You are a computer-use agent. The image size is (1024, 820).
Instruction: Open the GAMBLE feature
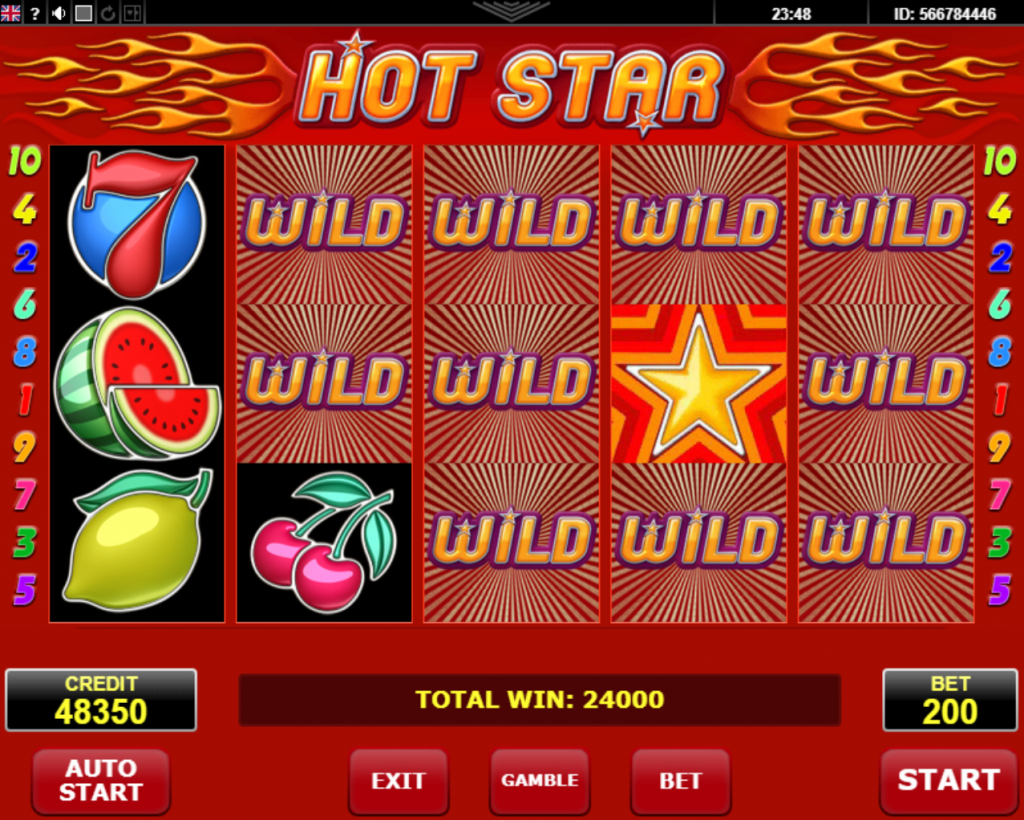[539, 781]
